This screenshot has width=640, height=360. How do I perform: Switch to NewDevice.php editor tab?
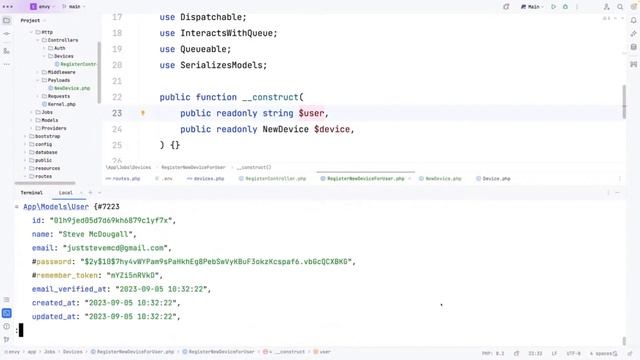440,179
